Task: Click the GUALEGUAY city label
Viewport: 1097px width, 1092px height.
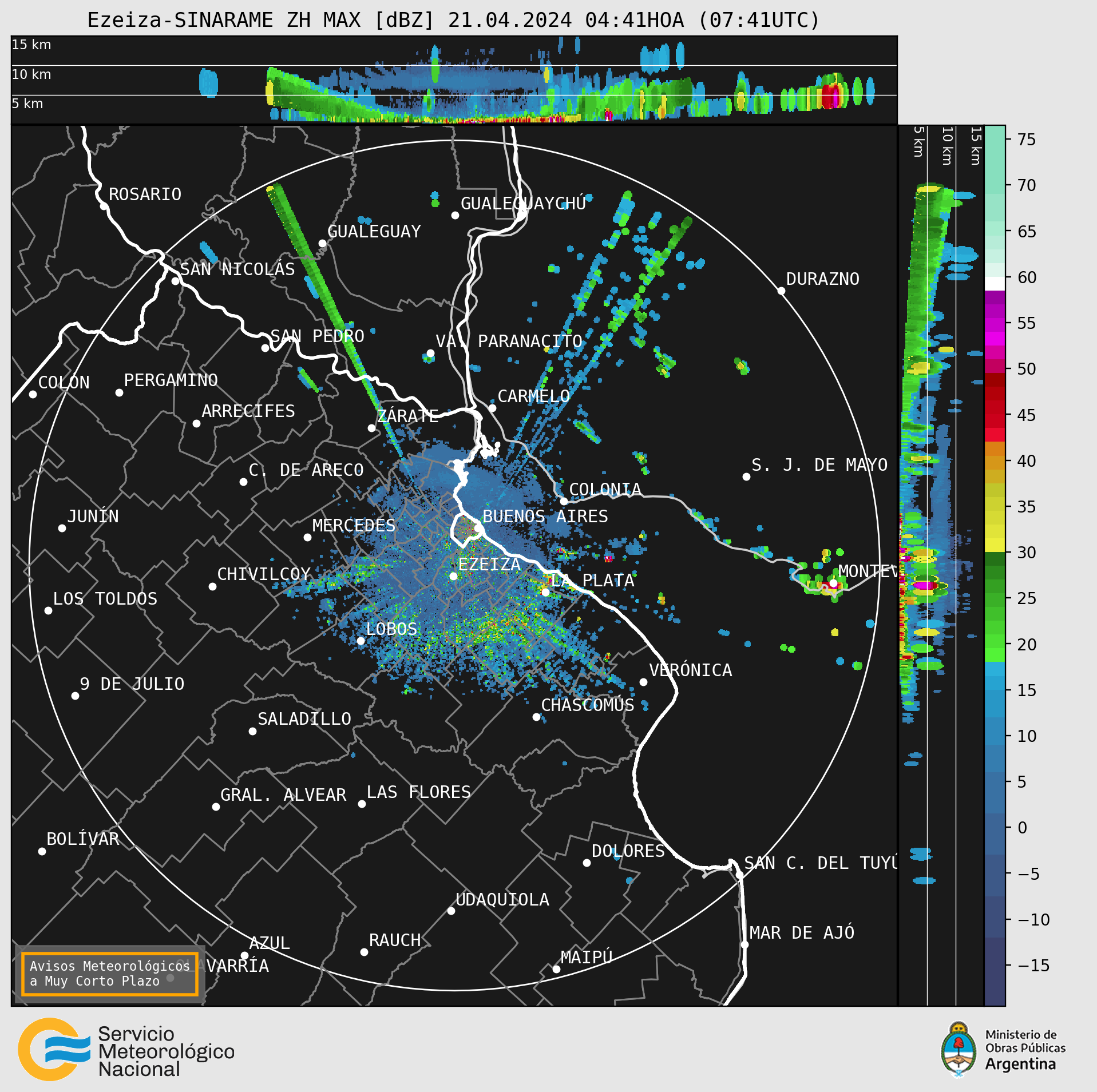Action: (374, 231)
